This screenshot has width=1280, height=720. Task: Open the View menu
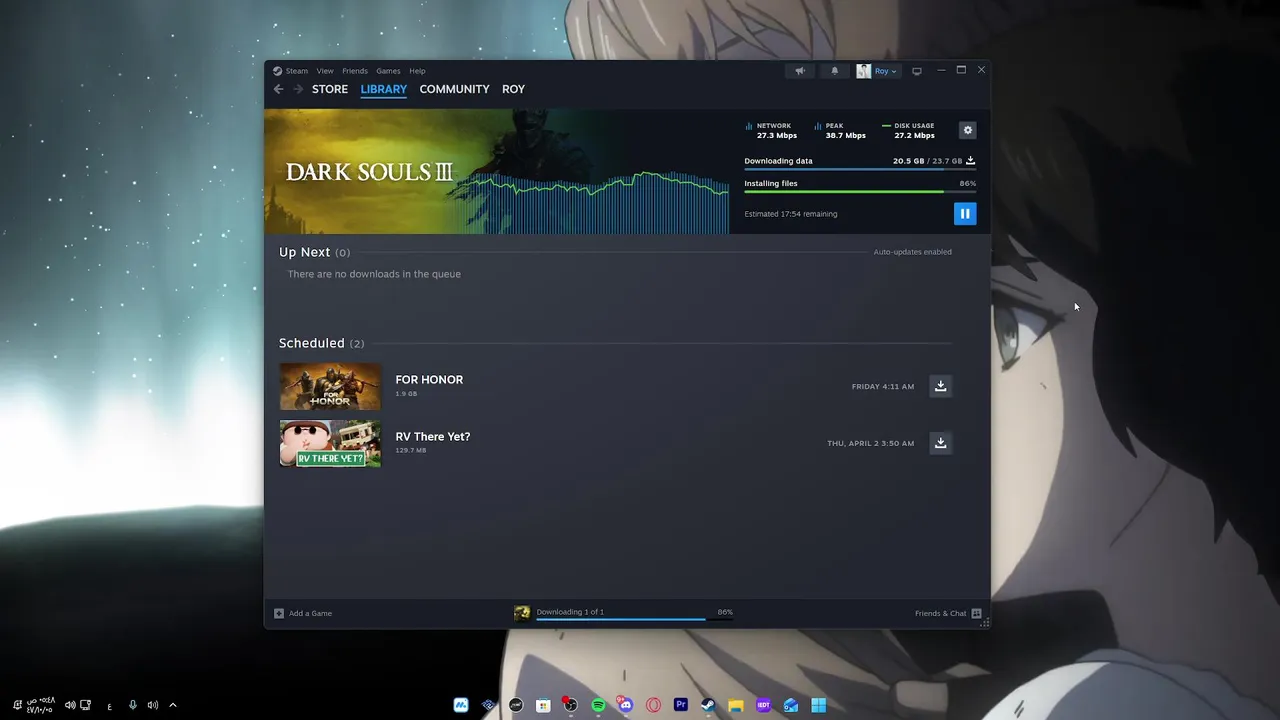tap(325, 71)
